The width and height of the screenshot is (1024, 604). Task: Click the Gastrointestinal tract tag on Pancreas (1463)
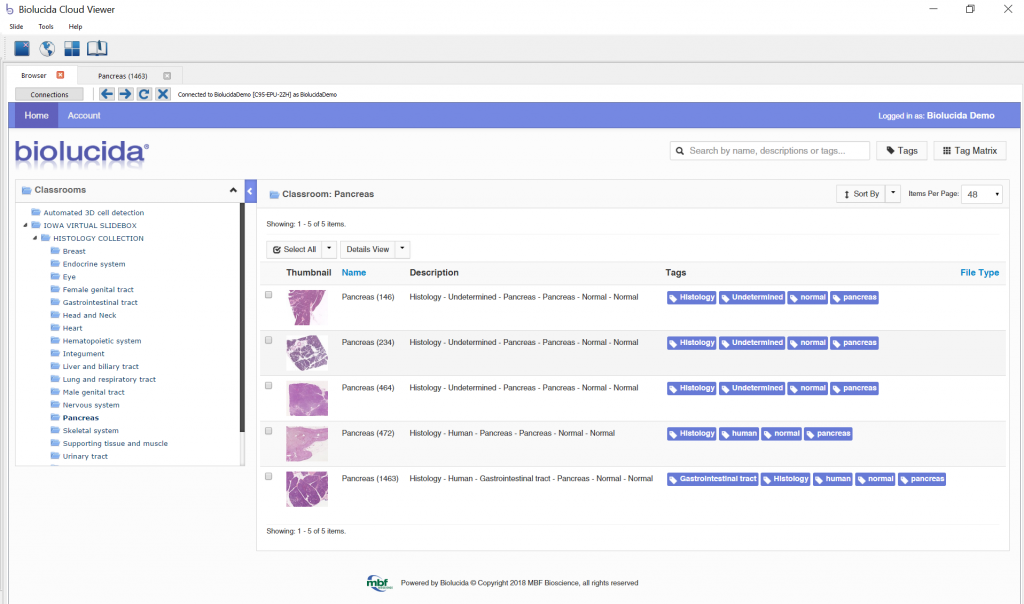tap(712, 479)
